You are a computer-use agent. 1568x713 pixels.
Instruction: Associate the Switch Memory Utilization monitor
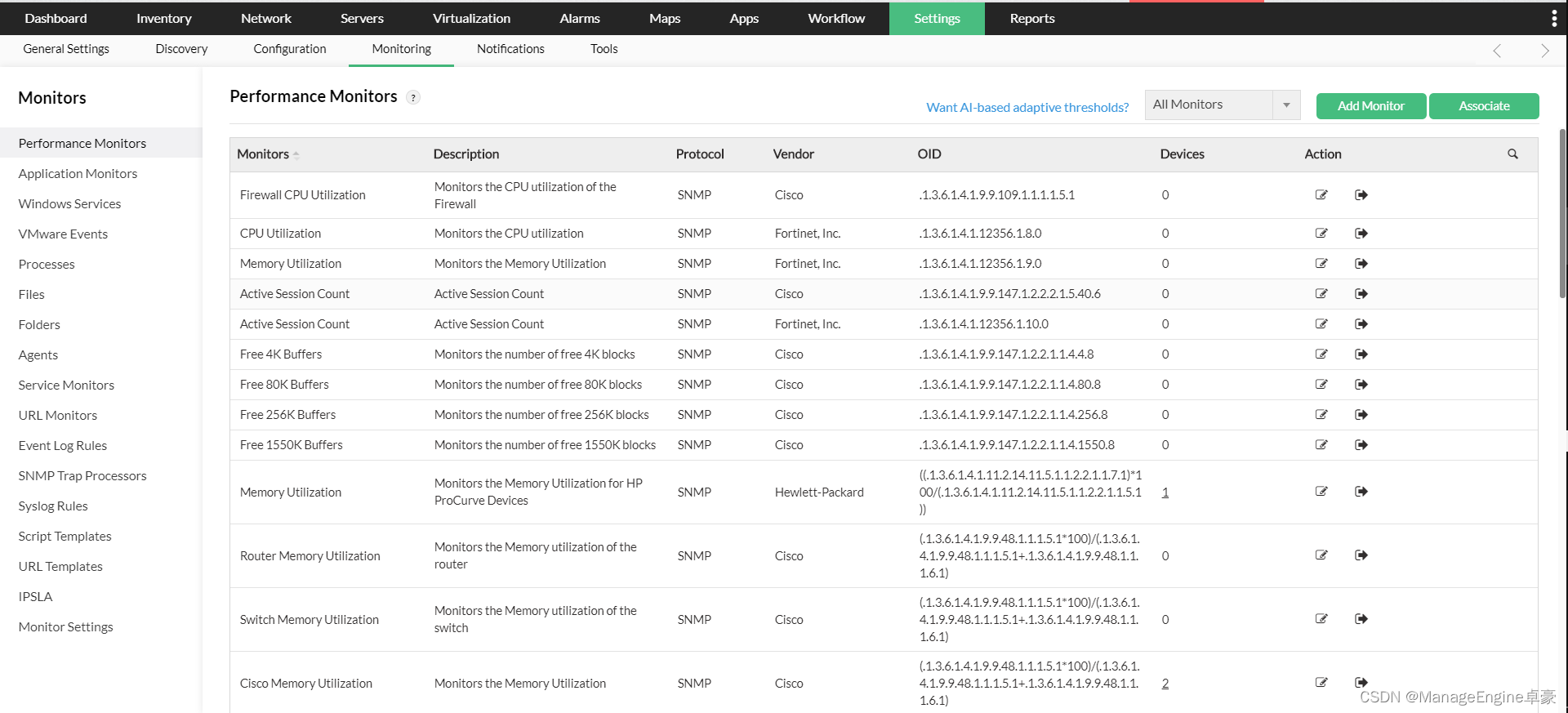tap(1361, 618)
